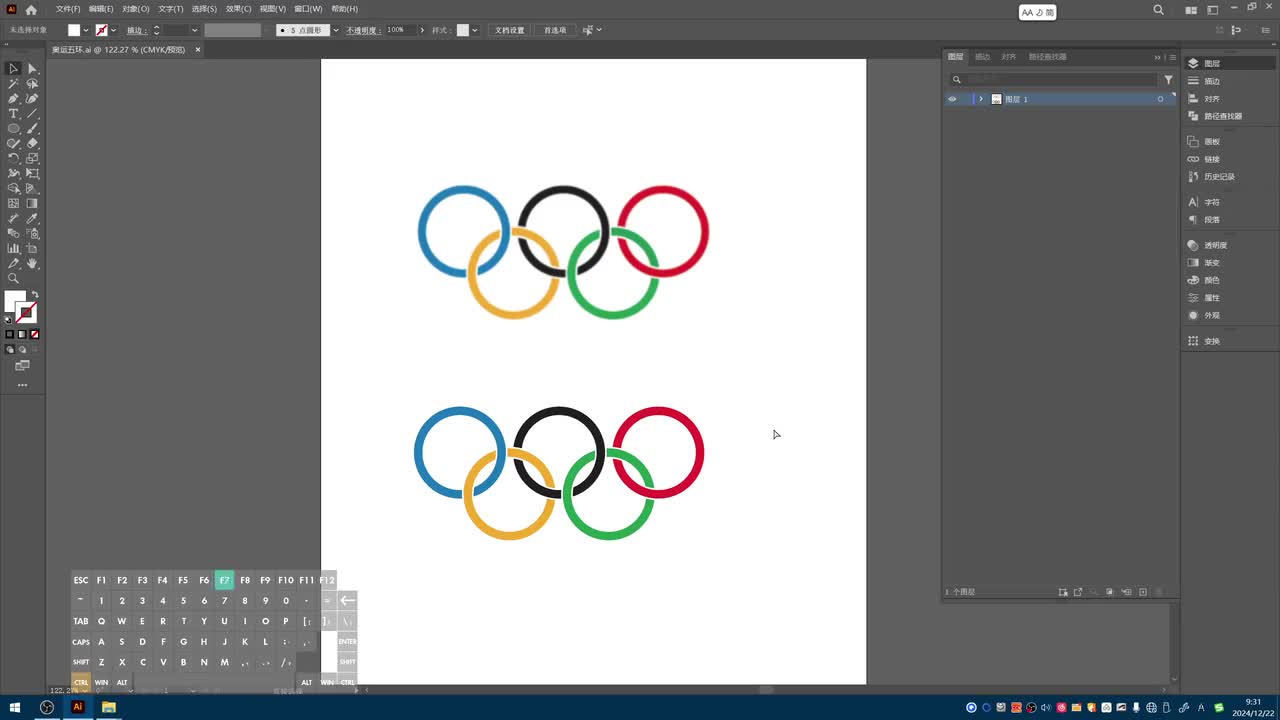Switch to the 描边 tab
This screenshot has height=720, width=1280.
tap(983, 57)
